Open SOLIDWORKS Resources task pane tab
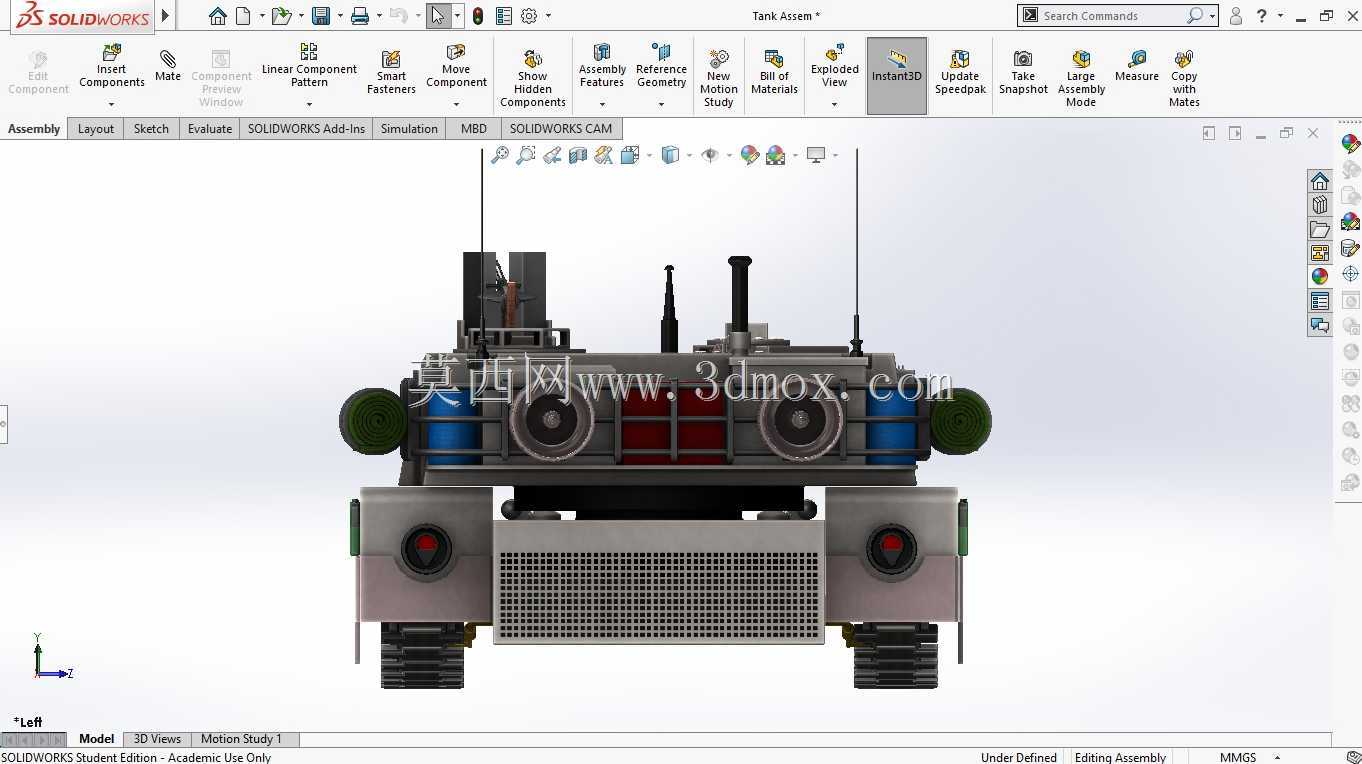Image resolution: width=1362 pixels, height=764 pixels. click(1320, 181)
